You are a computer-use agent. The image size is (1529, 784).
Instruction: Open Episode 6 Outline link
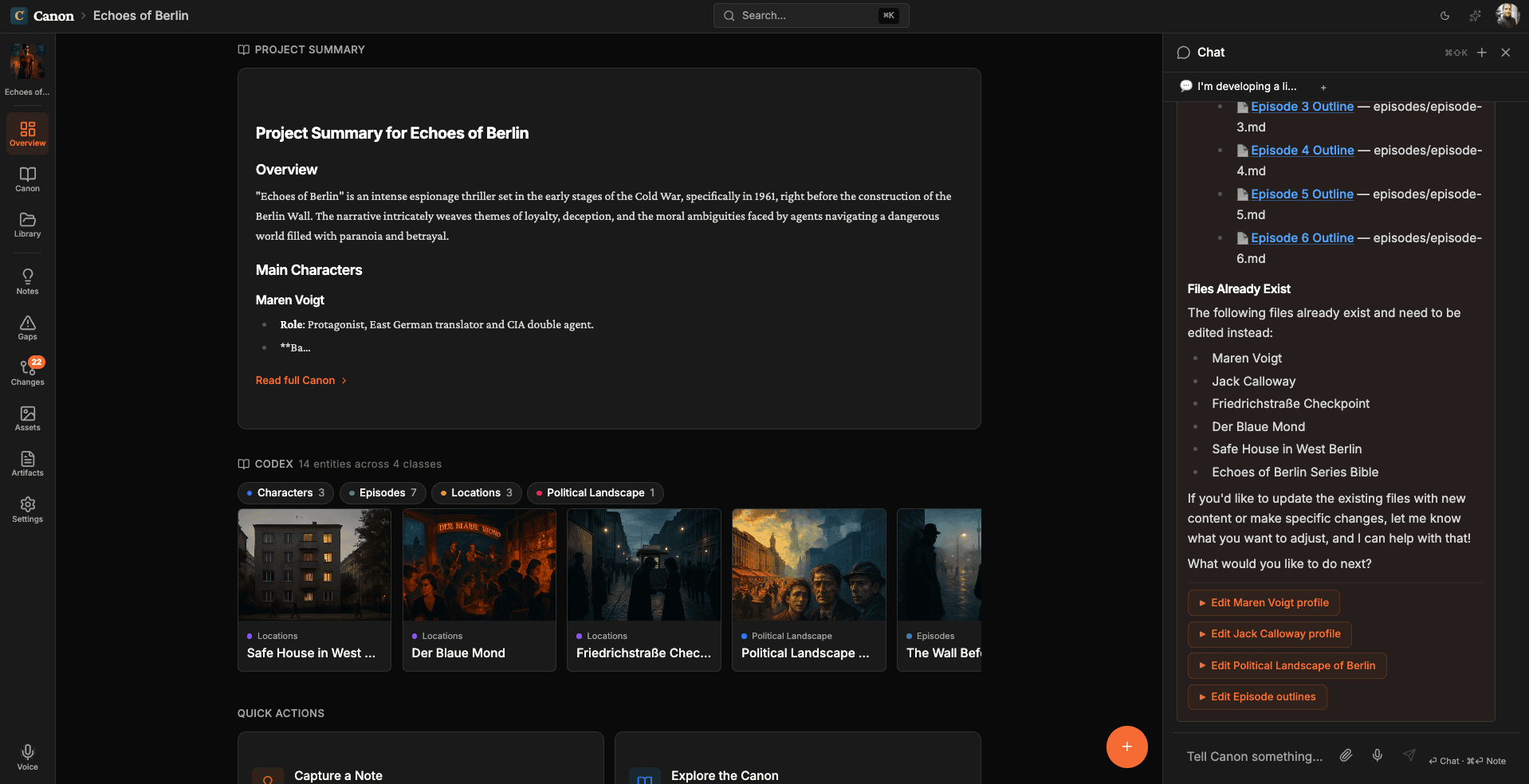[x=1302, y=238]
